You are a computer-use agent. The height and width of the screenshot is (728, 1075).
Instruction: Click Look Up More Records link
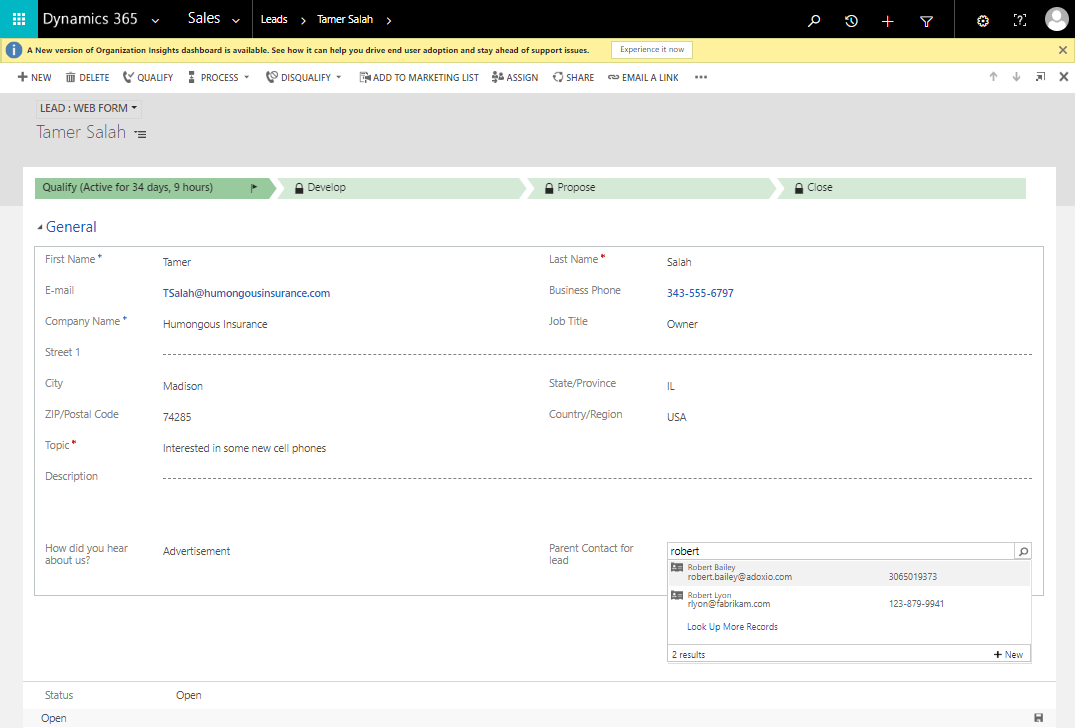coord(732,627)
